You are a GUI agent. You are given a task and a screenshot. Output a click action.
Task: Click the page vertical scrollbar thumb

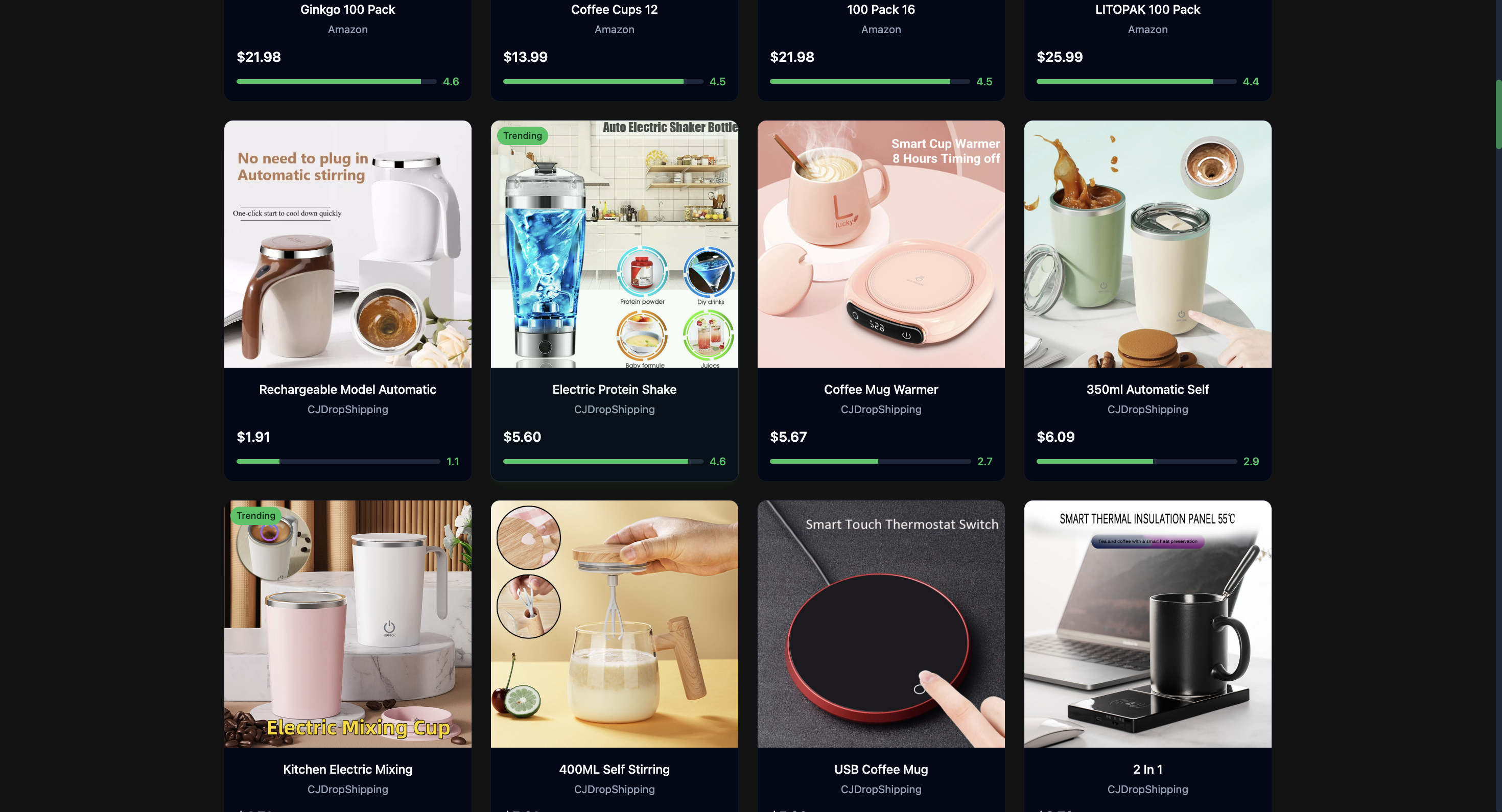pos(1497,114)
